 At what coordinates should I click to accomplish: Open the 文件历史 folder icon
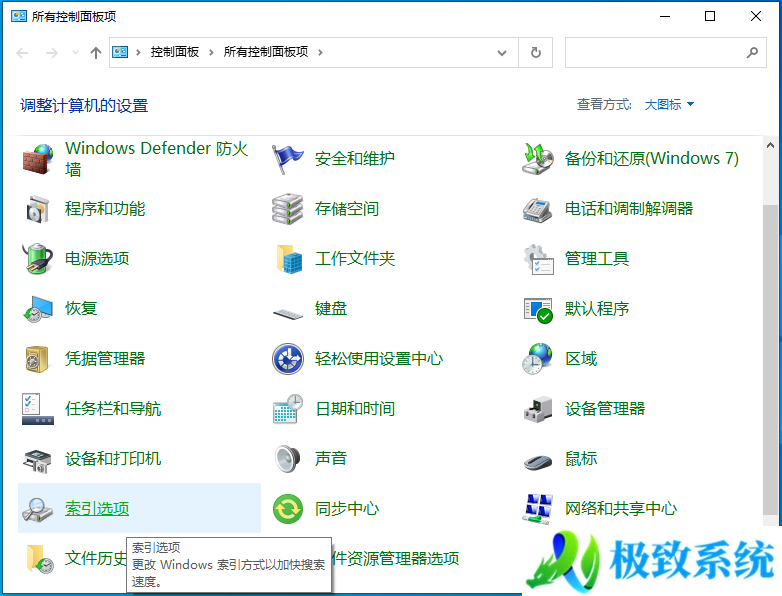click(x=39, y=559)
